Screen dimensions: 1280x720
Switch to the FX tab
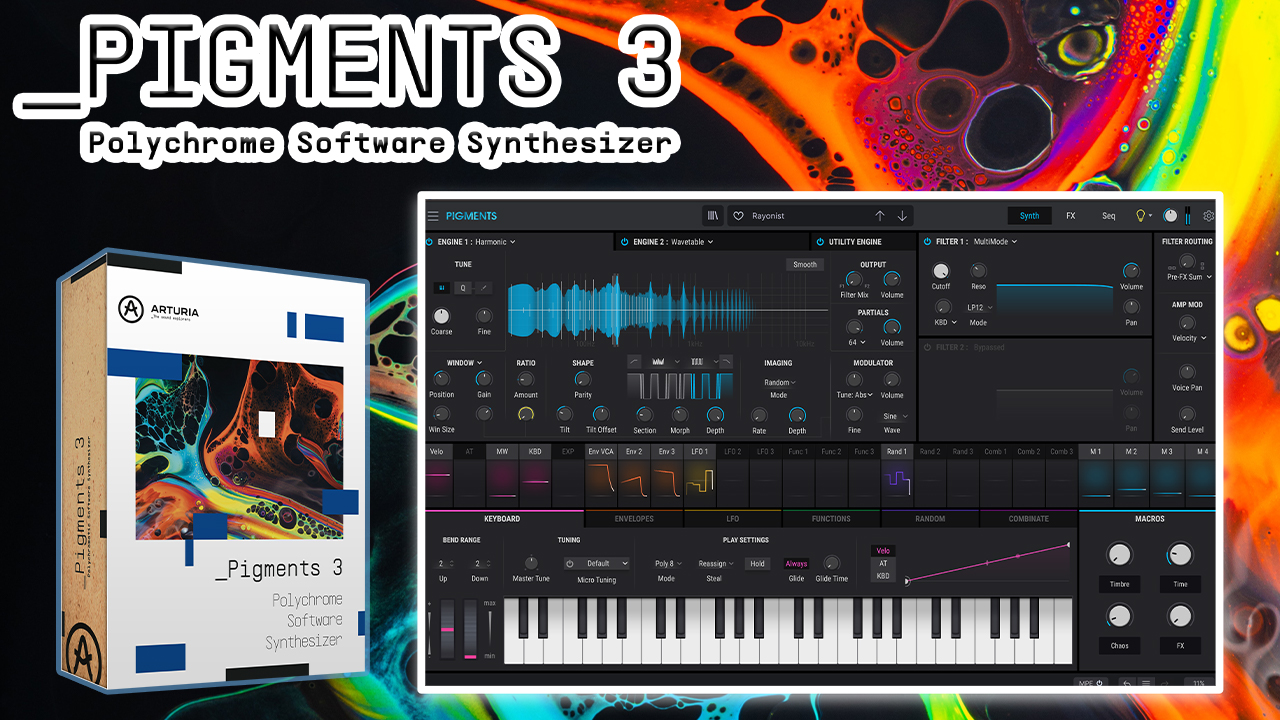[x=1071, y=216]
